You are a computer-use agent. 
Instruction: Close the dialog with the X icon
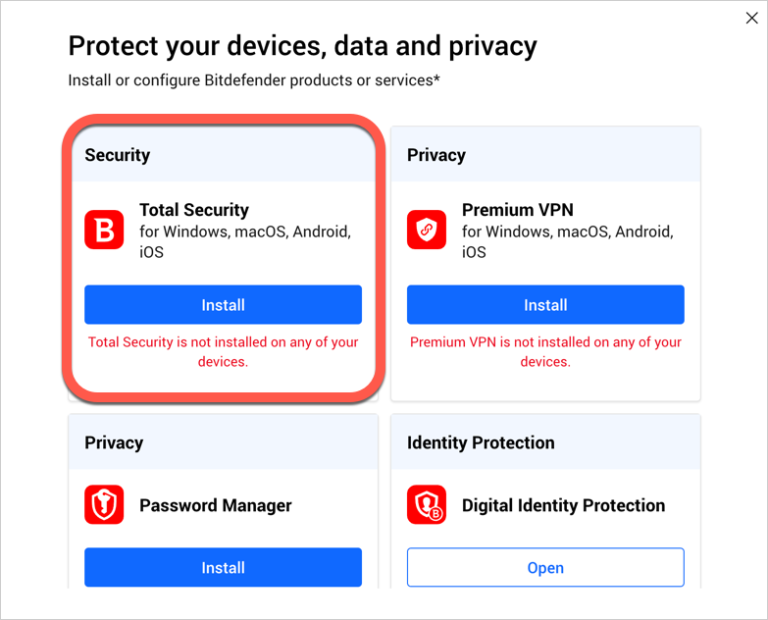752,17
